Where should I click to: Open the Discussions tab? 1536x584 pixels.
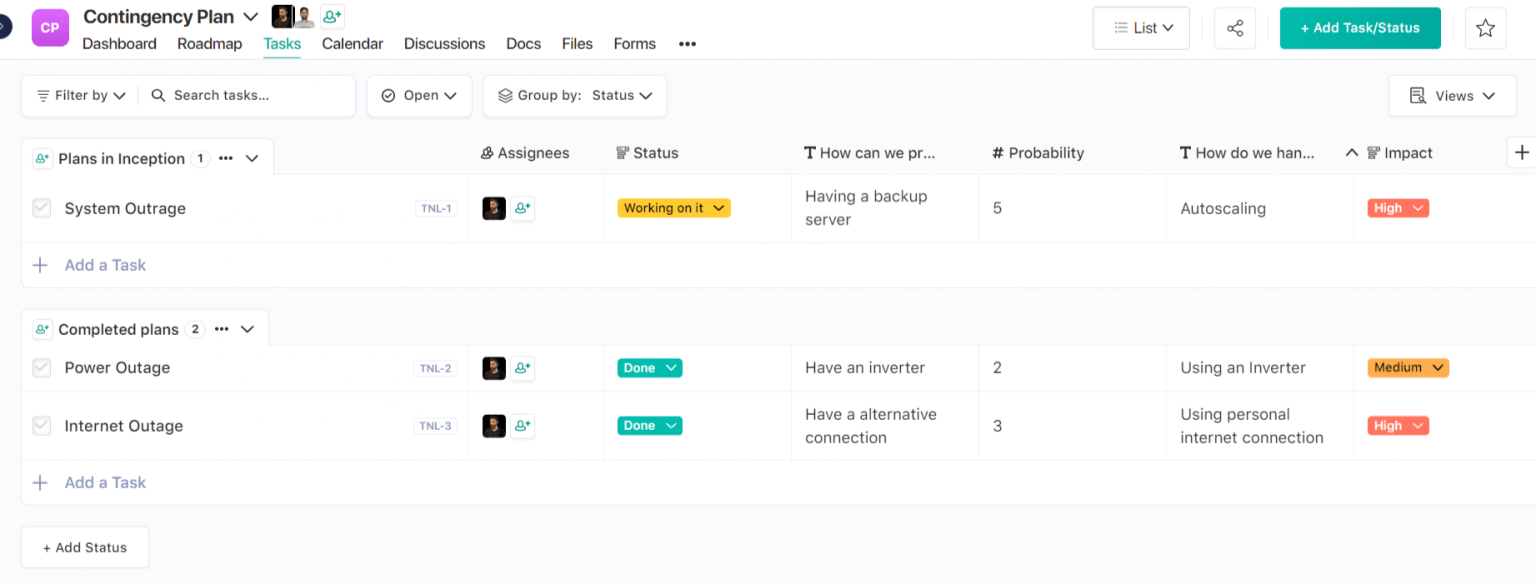444,44
